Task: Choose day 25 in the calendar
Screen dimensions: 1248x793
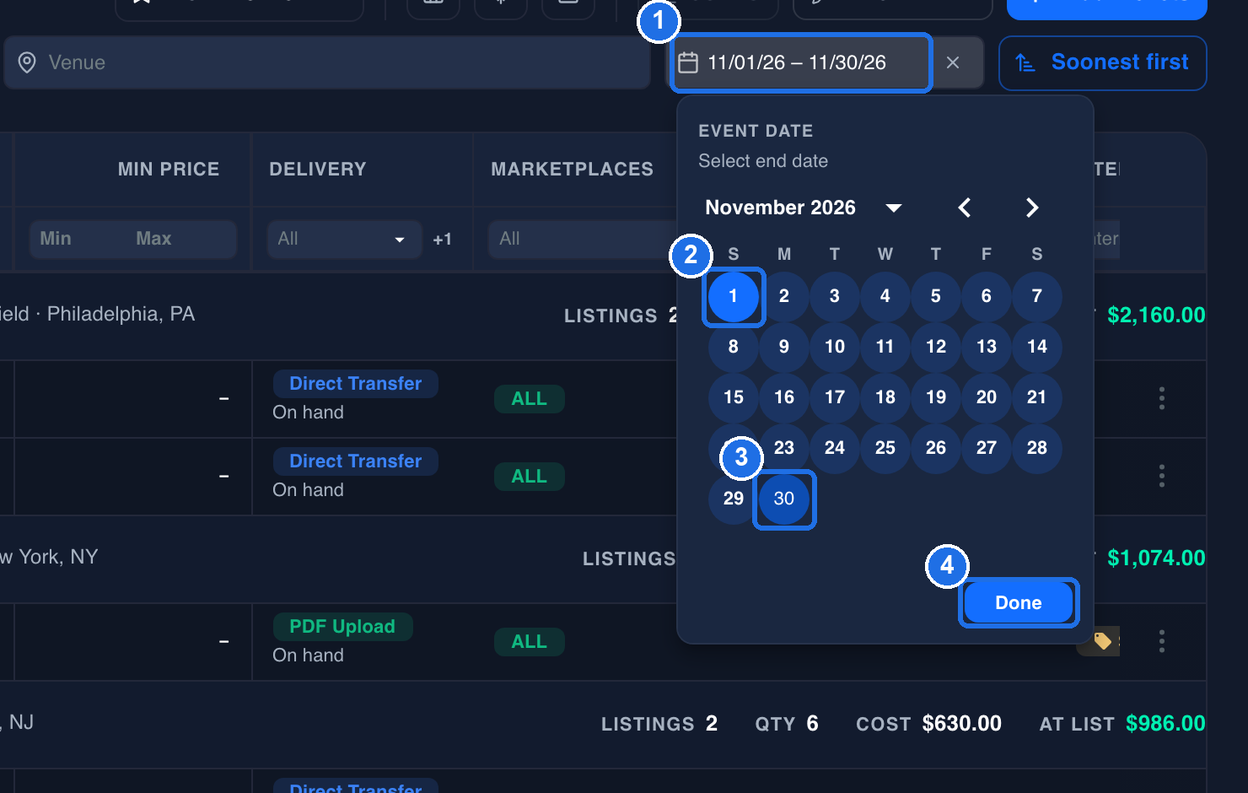Action: [885, 448]
